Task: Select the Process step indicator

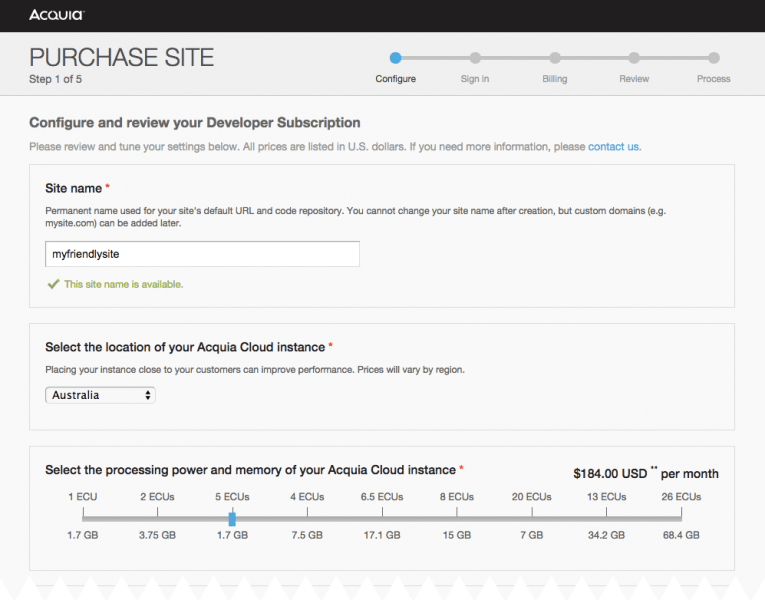Action: 713,58
